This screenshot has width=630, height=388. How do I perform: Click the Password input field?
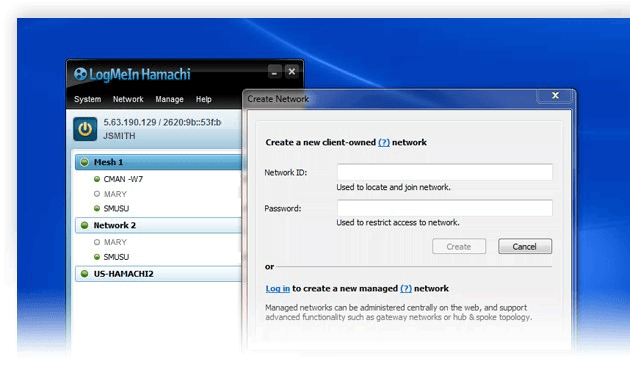tap(445, 208)
